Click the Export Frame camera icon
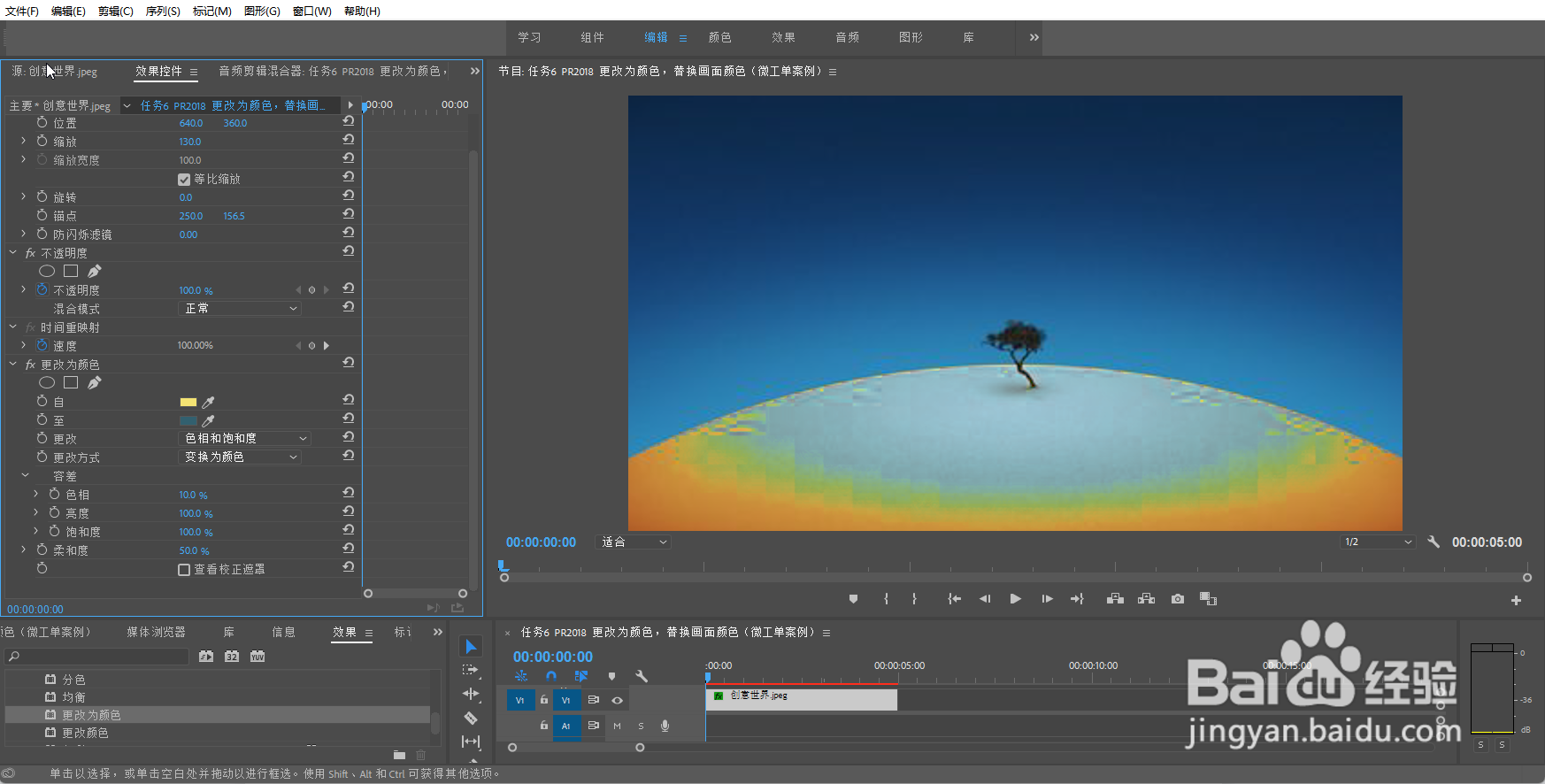The width and height of the screenshot is (1545, 784). 1177,599
